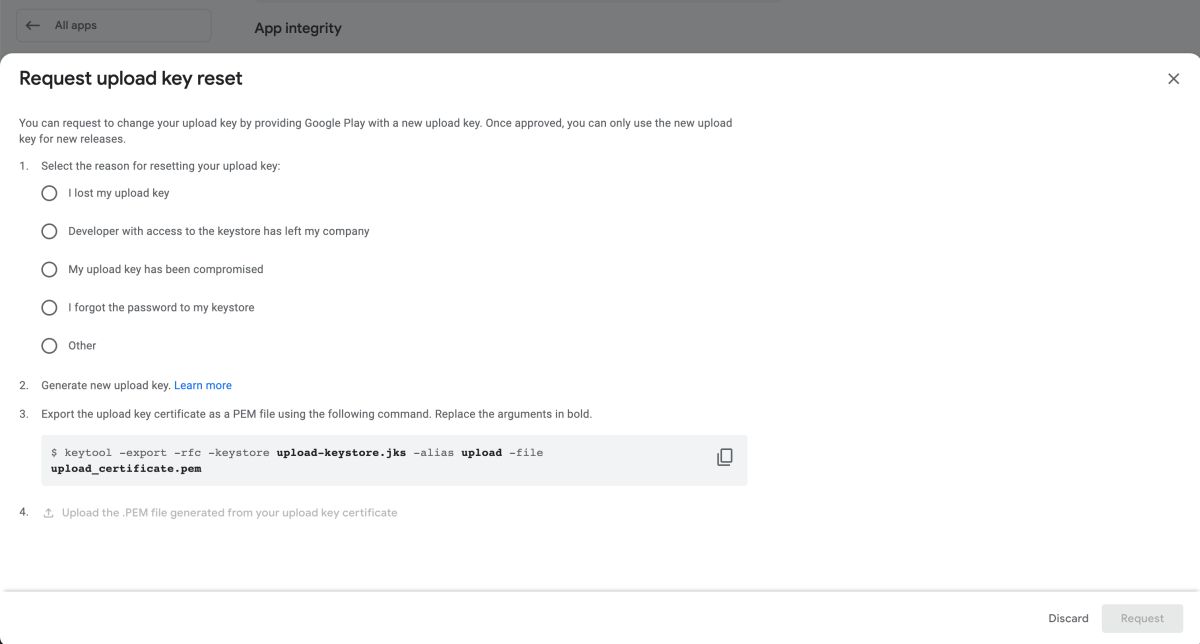Click the upload icon for the .PEM file
Image resolution: width=1200 pixels, height=644 pixels.
tap(48, 513)
